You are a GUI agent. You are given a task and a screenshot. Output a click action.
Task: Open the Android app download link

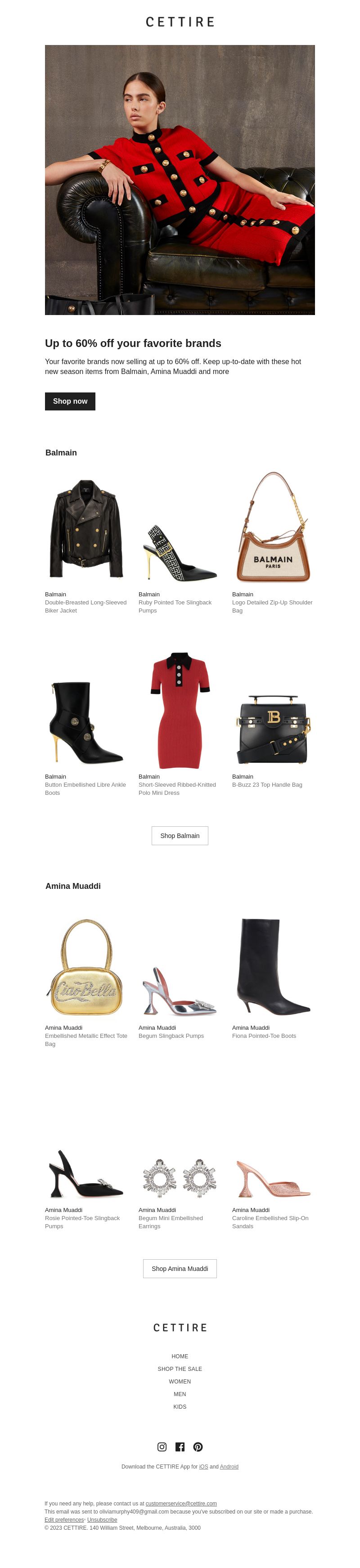pyautogui.click(x=229, y=1467)
